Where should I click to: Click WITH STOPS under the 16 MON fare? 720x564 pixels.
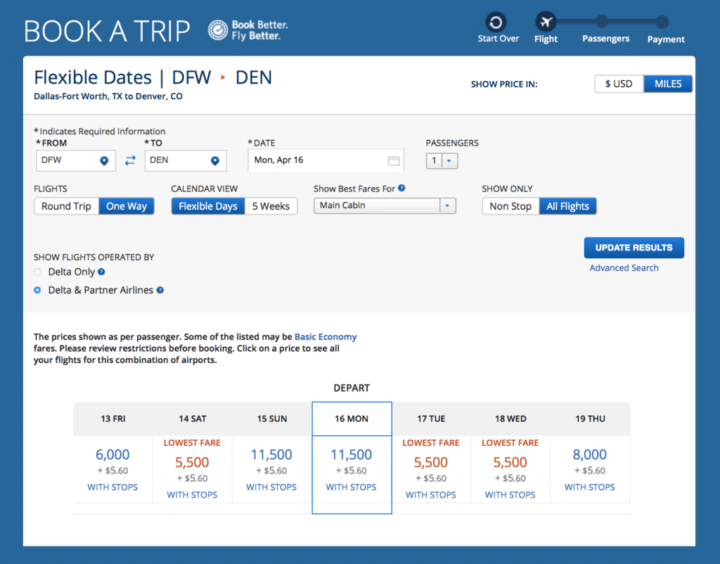(x=351, y=487)
